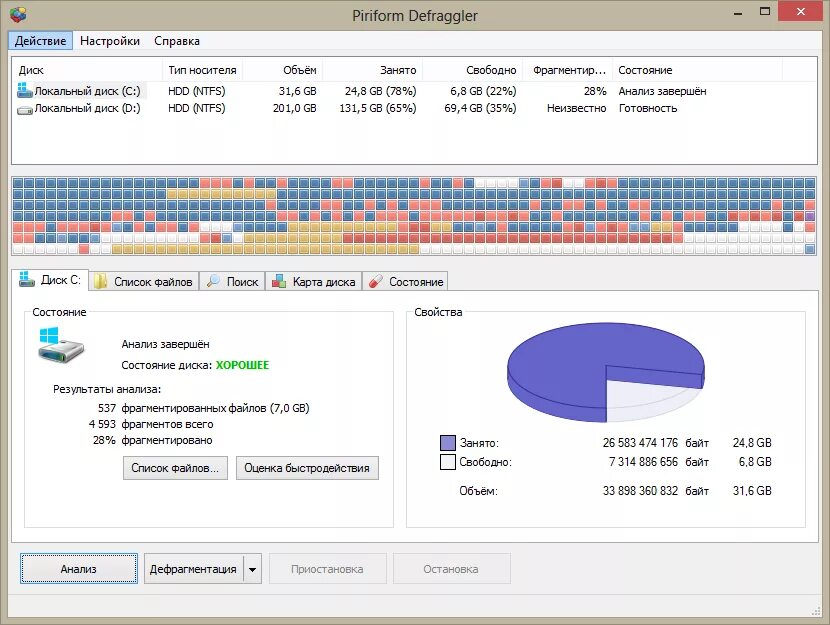Click the 6,8 GB (22%) free cell

[483, 91]
